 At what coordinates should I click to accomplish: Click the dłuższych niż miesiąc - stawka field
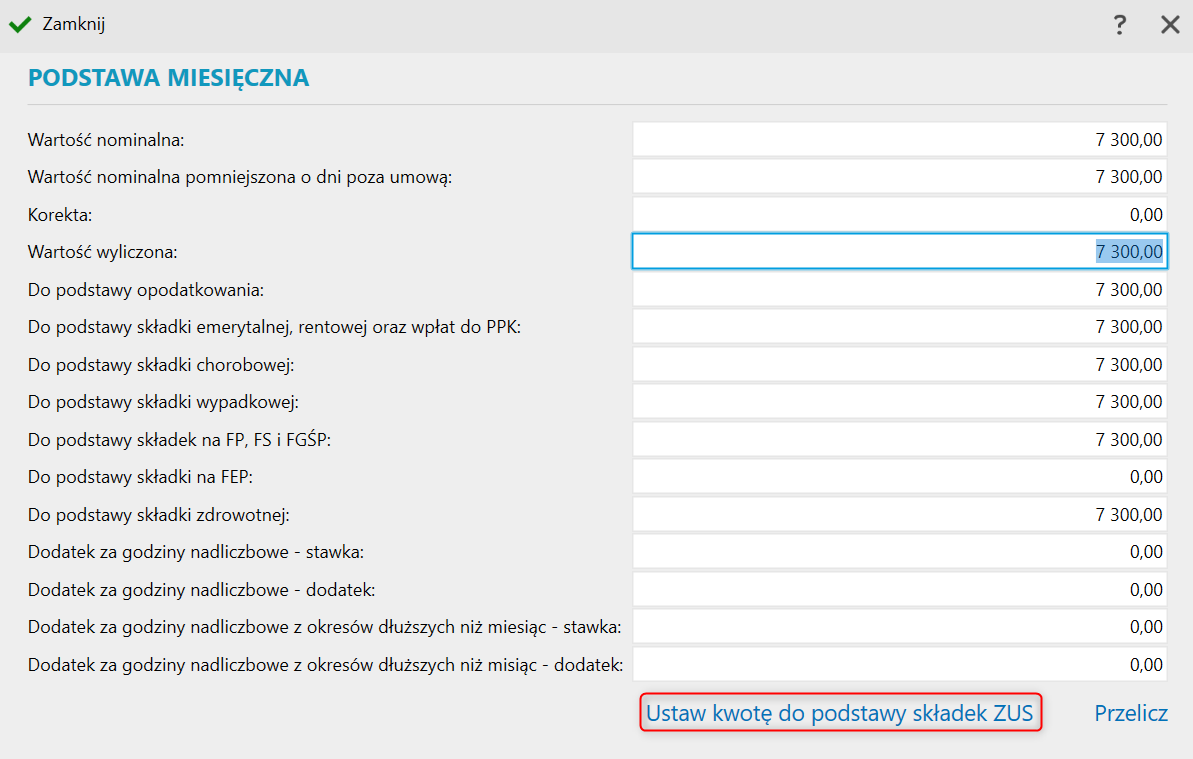(899, 627)
